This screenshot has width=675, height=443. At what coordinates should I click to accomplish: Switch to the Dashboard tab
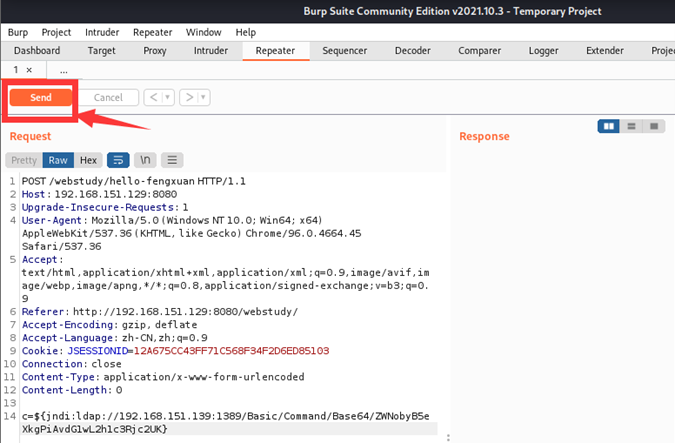tap(37, 51)
